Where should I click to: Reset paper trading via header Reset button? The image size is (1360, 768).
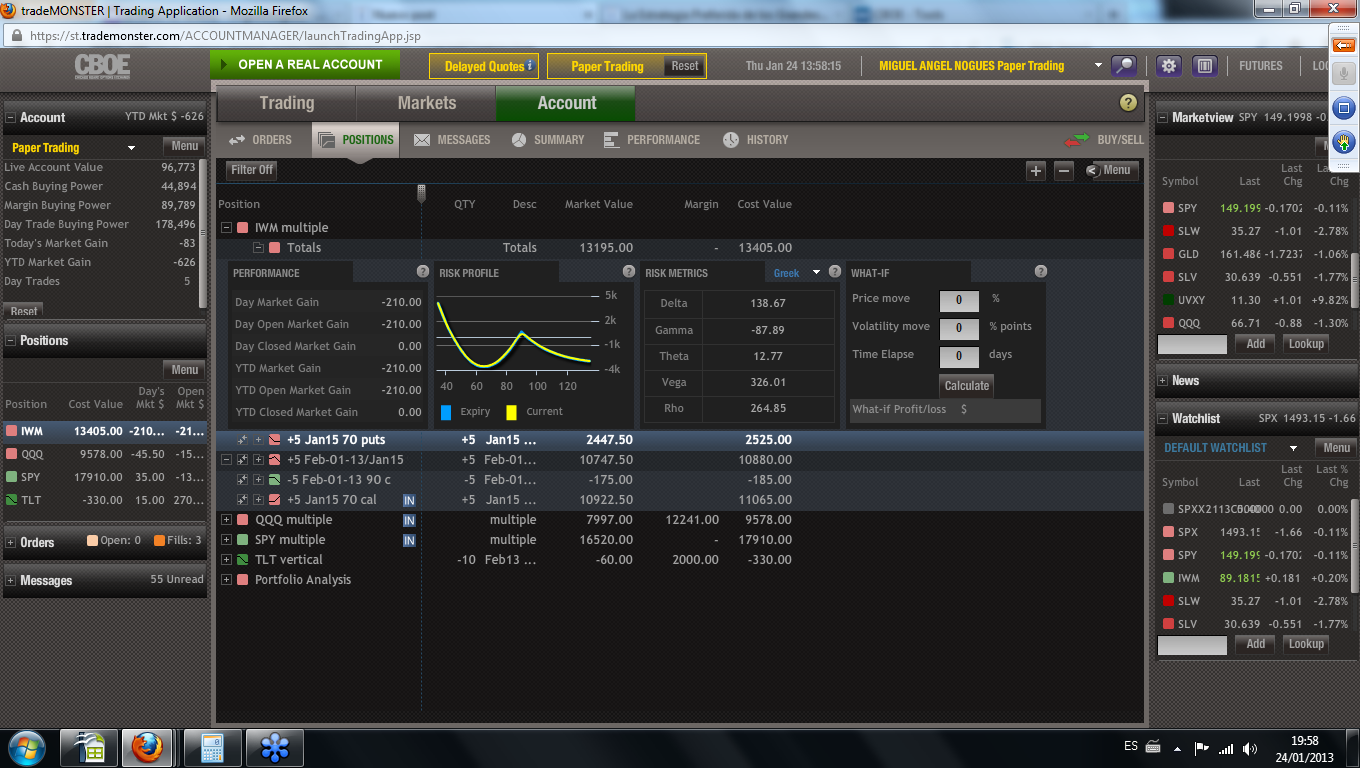[685, 66]
